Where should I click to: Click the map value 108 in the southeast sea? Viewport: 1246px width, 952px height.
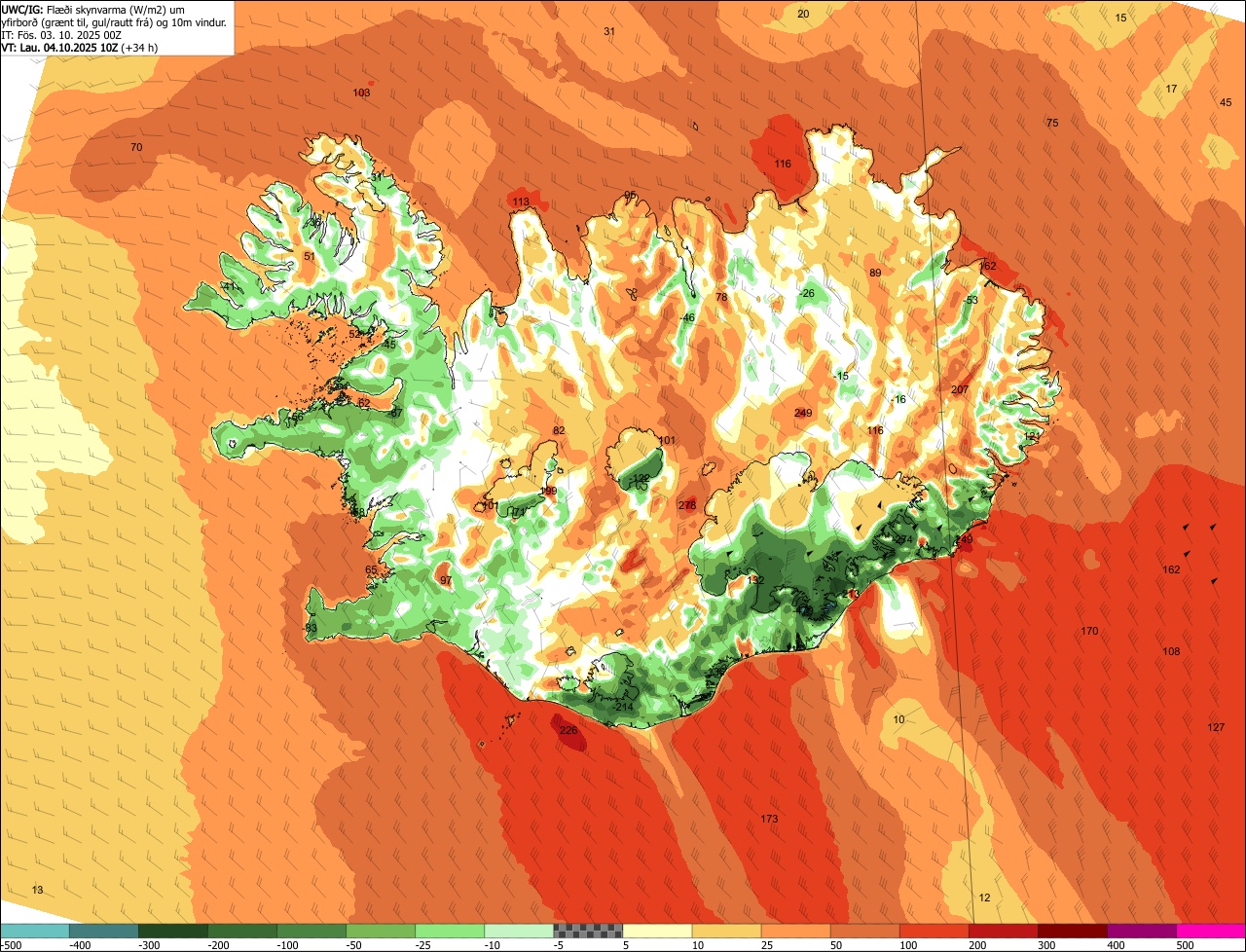(x=1171, y=651)
